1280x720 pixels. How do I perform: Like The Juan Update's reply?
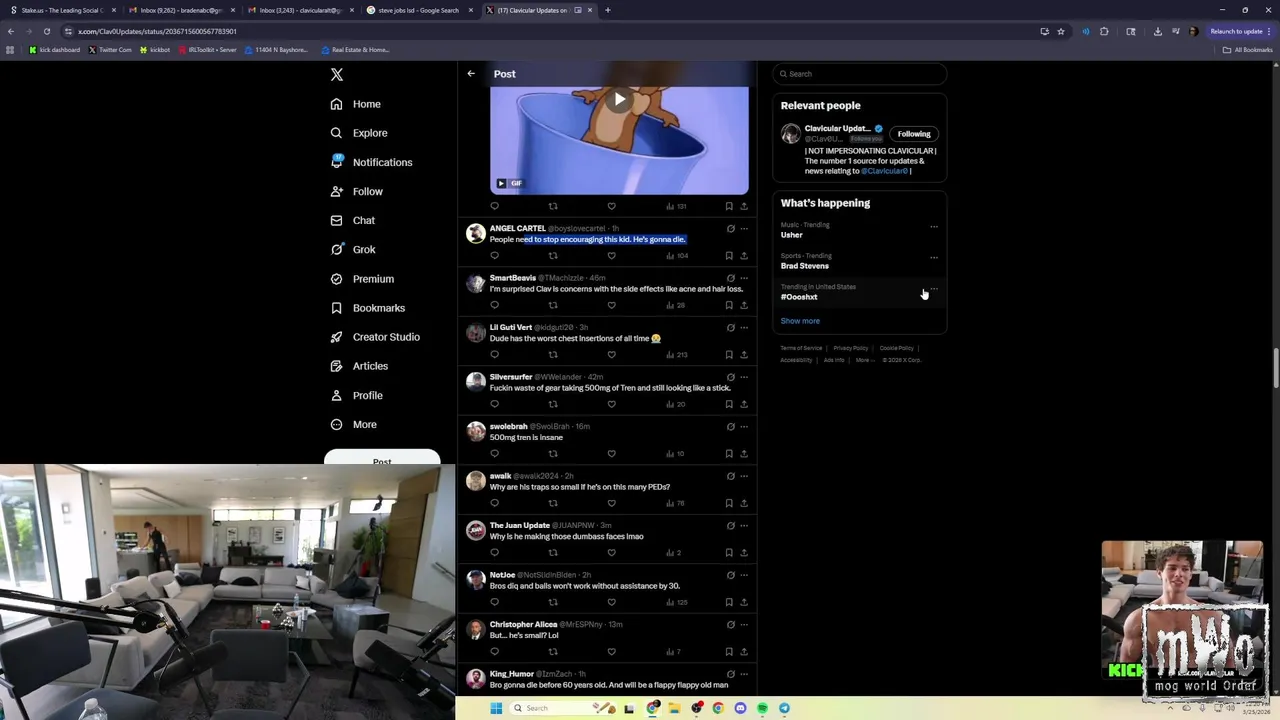coord(612,553)
